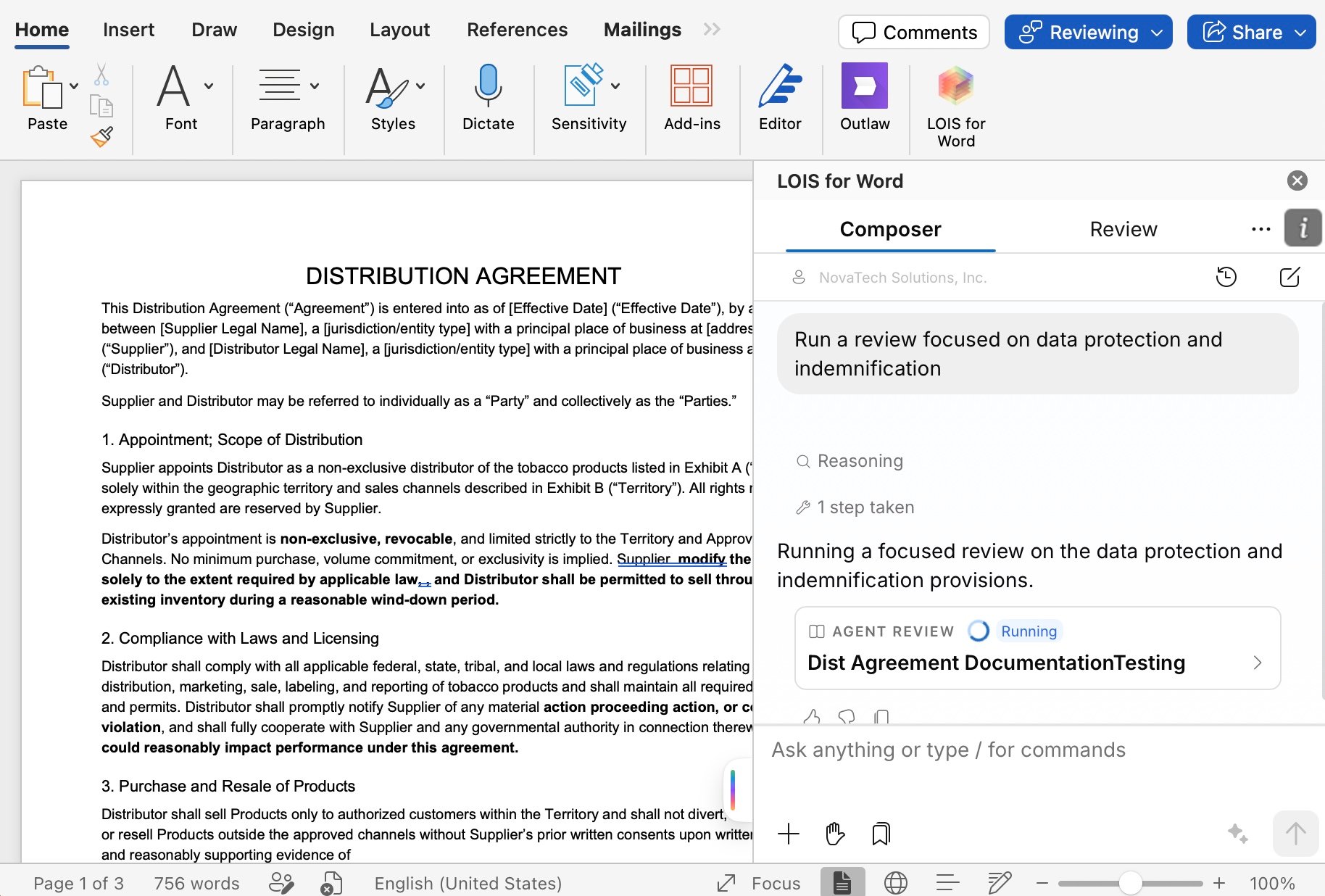Start Dictate with the microphone icon
1325x896 pixels.
point(488,86)
